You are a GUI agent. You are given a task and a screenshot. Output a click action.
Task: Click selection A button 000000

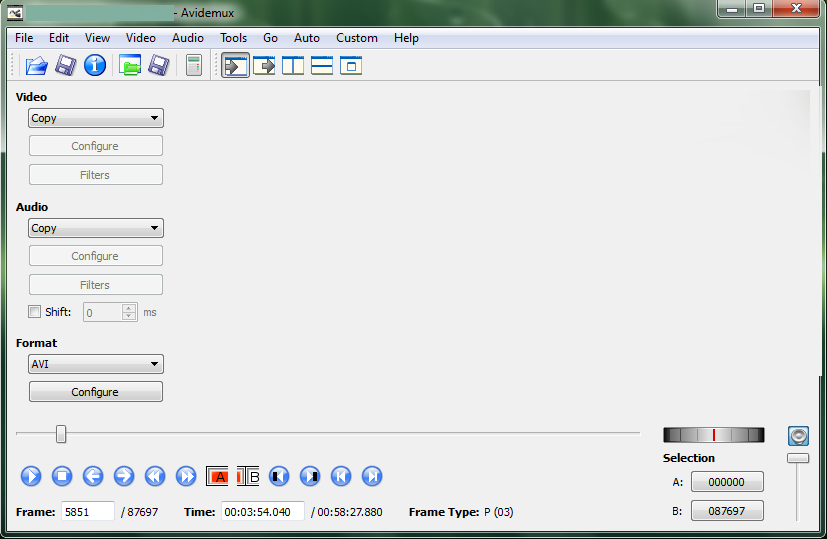[727, 482]
